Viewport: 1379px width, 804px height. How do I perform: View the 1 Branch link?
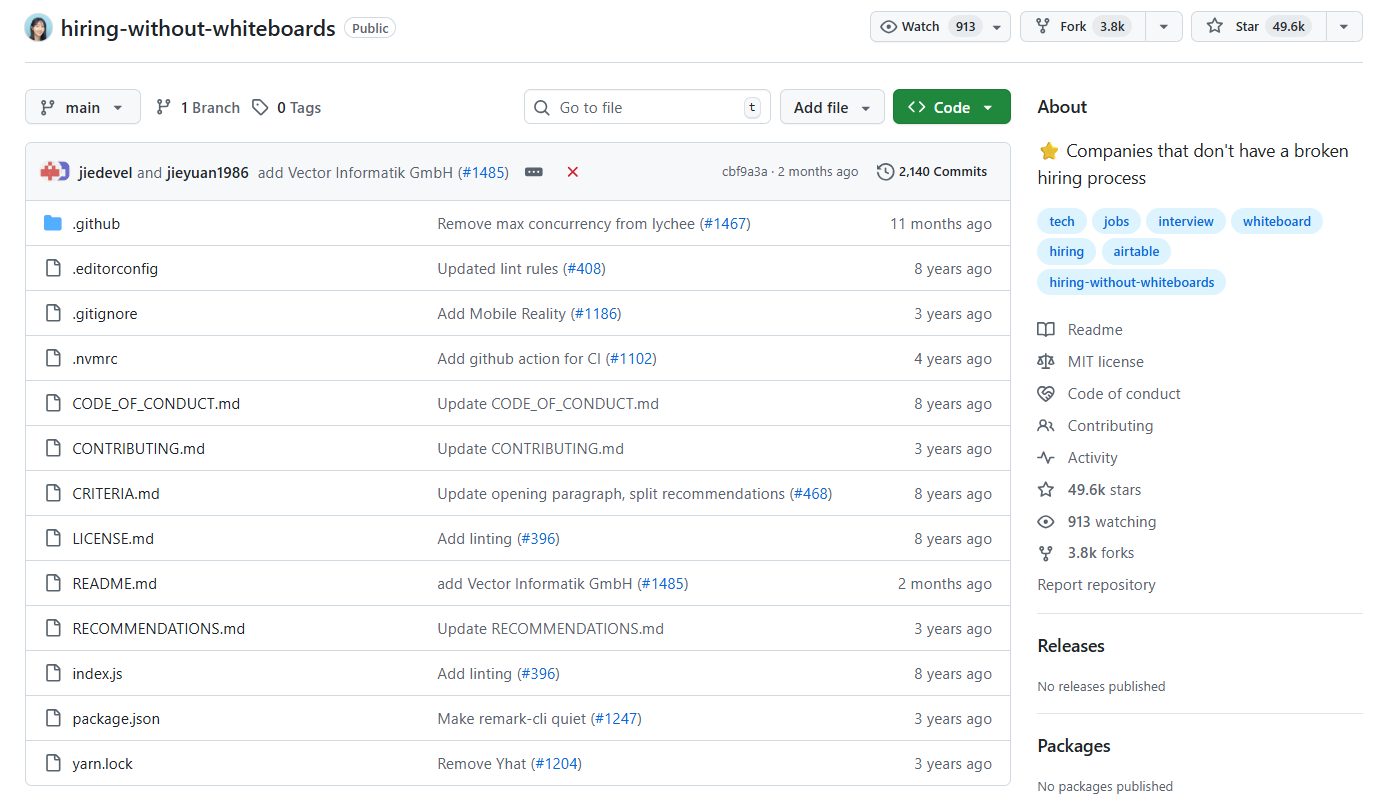[198, 107]
